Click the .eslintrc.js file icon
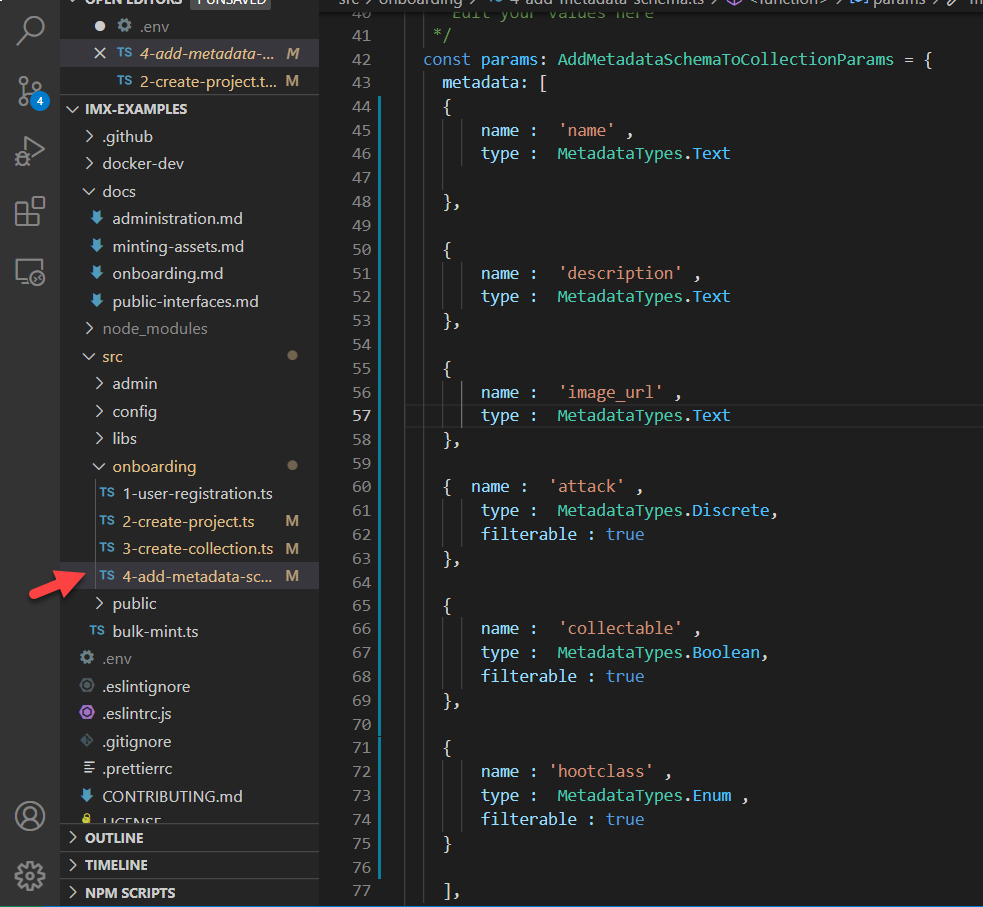Screen dimensions: 983x907 pyautogui.click(x=87, y=713)
